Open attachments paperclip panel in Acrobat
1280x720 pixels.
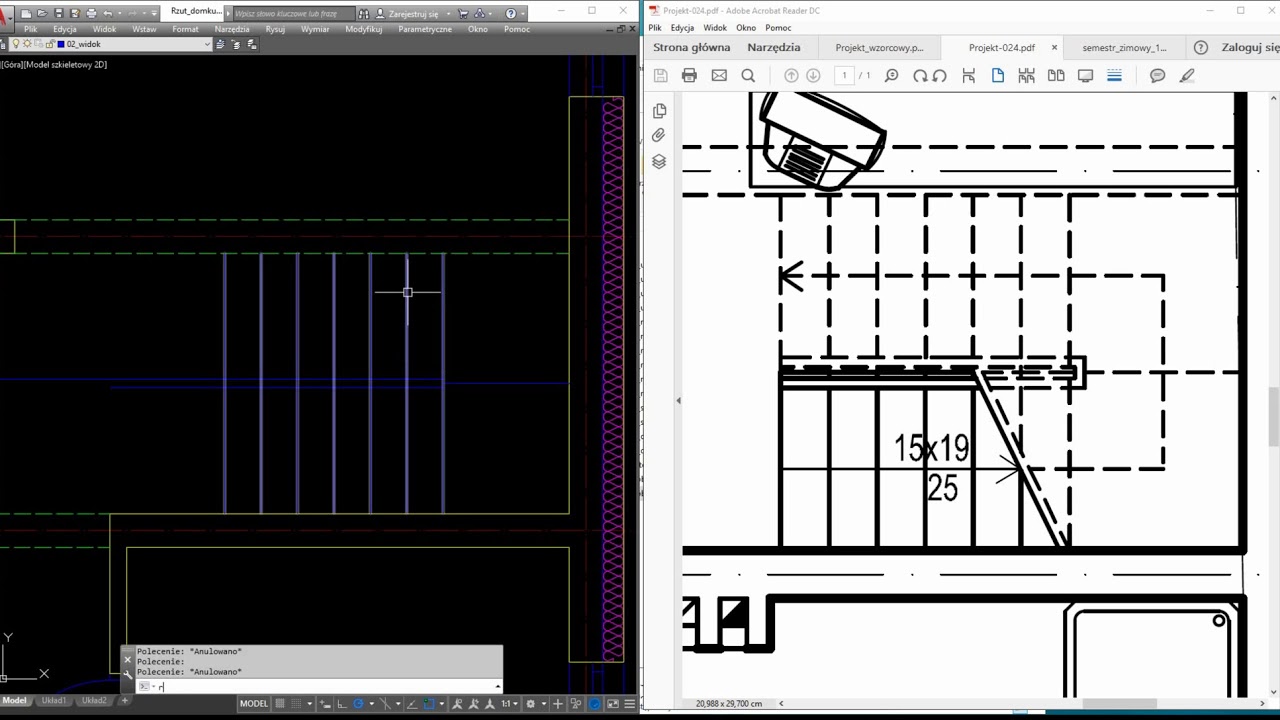click(x=659, y=135)
